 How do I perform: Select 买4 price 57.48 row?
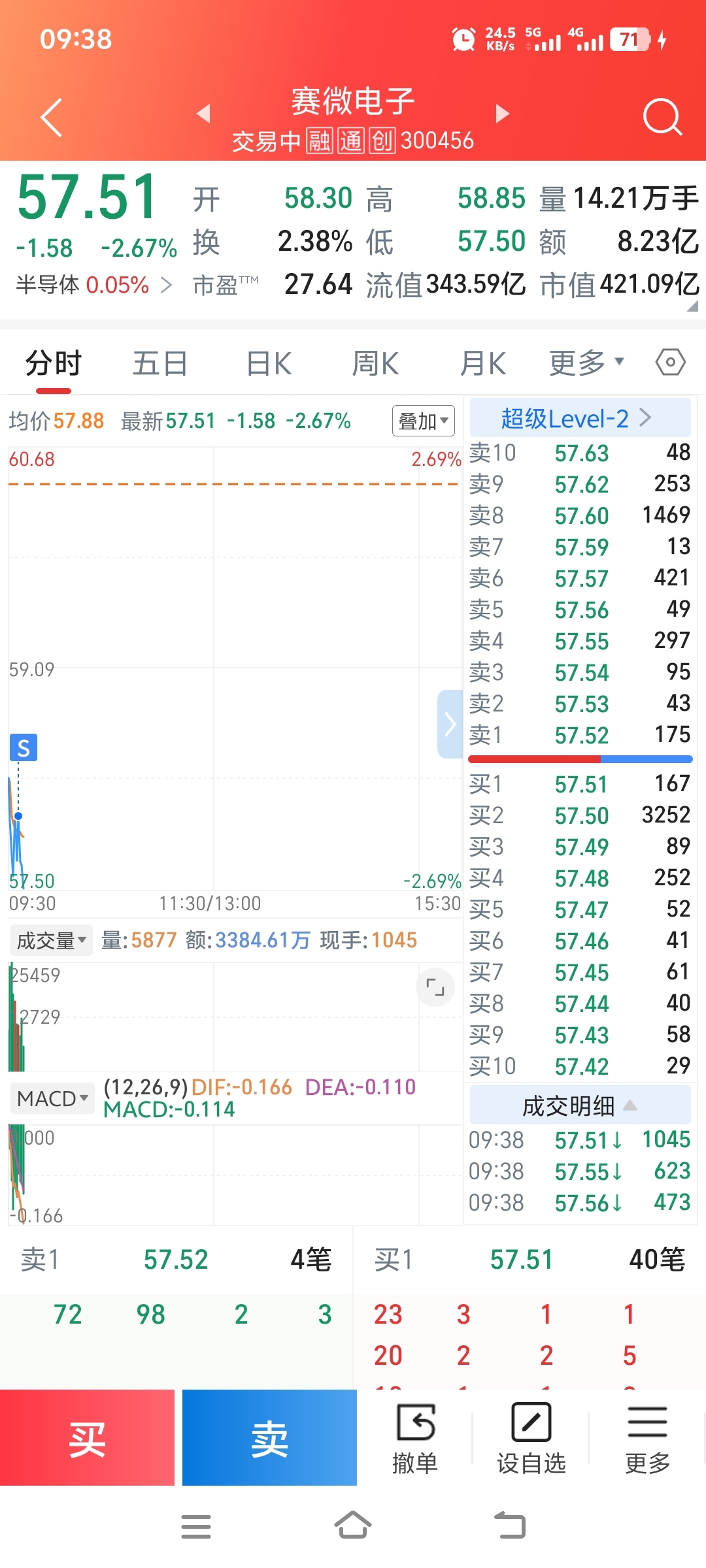click(580, 878)
